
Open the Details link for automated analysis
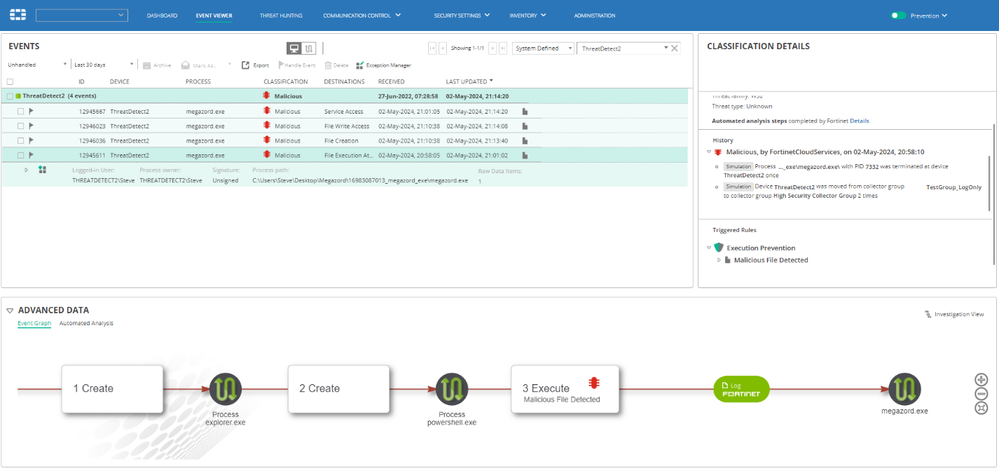[x=859, y=120]
